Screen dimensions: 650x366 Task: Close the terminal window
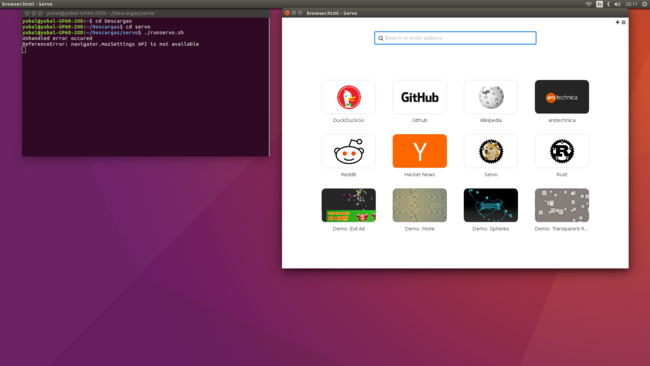[x=27, y=13]
